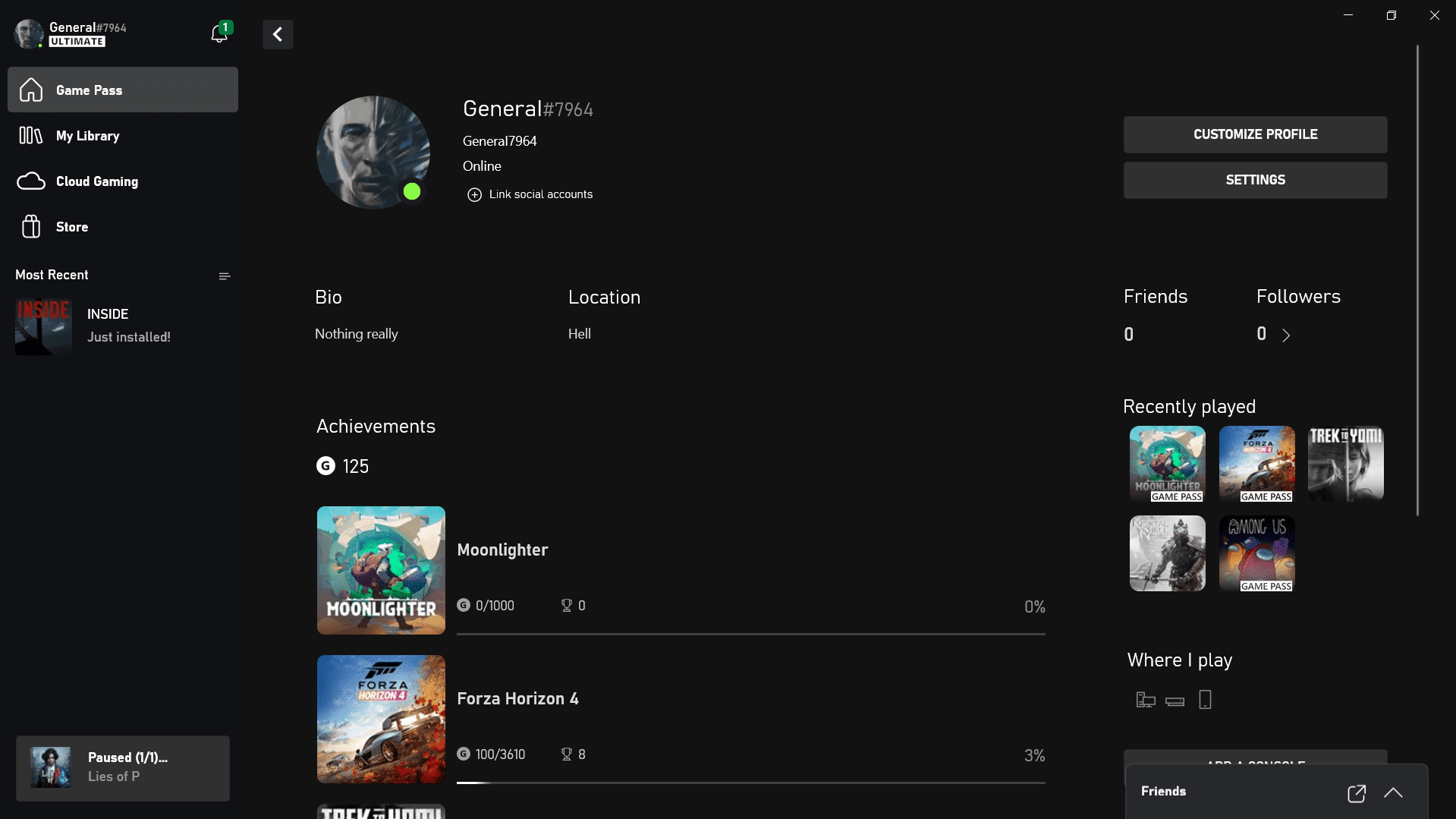Navigate back with the arrow
Image resolution: width=1456 pixels, height=819 pixels.
tap(278, 34)
